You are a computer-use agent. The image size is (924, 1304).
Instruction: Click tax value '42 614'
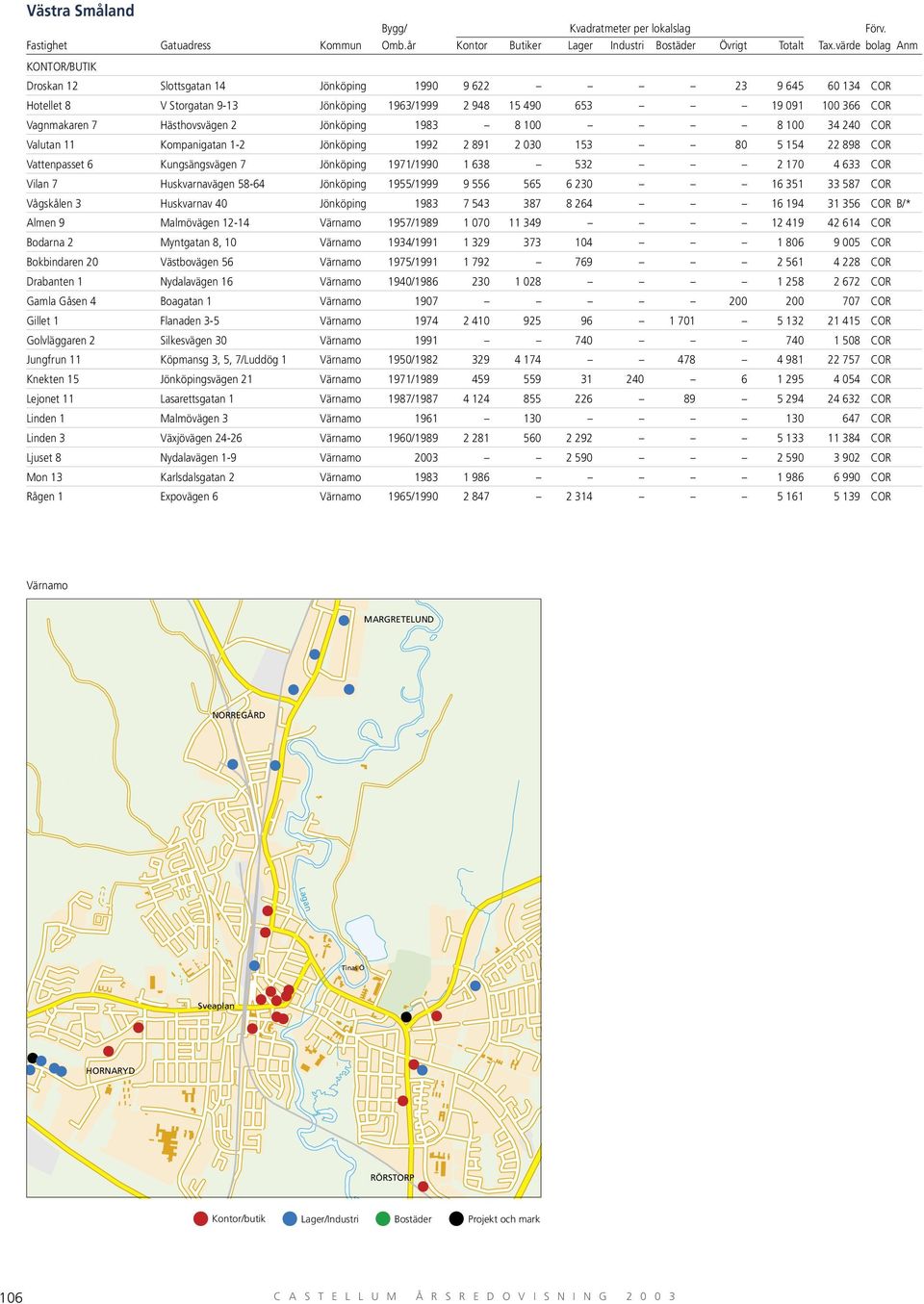coord(844,222)
